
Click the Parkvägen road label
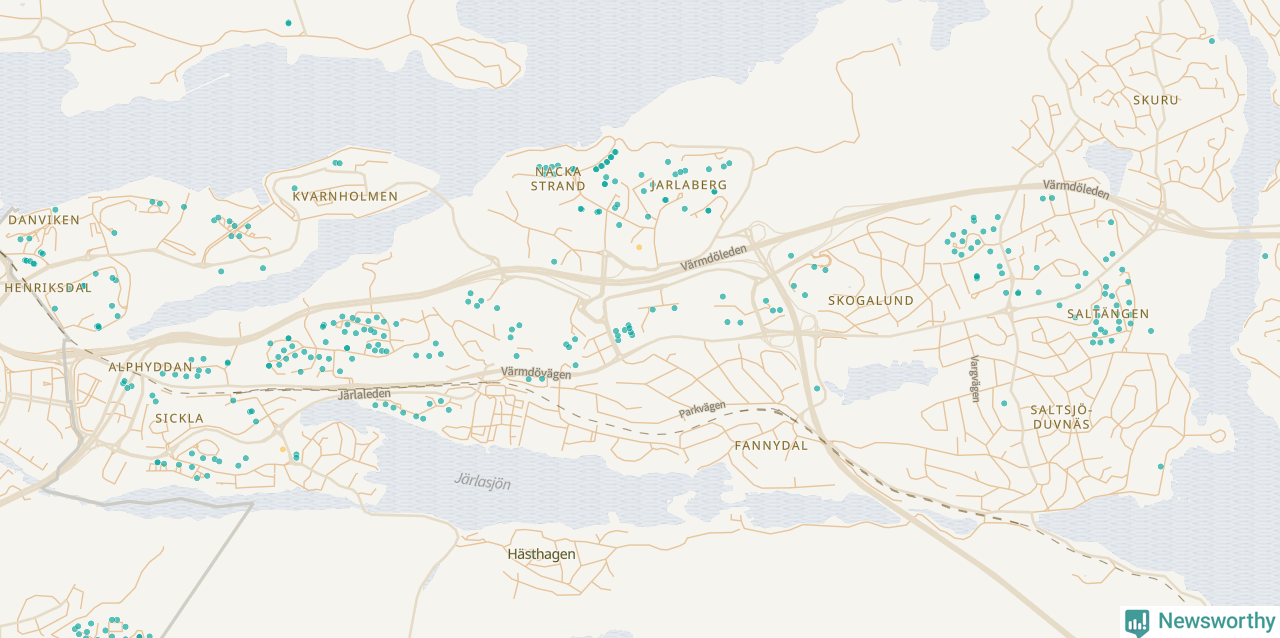pos(702,411)
